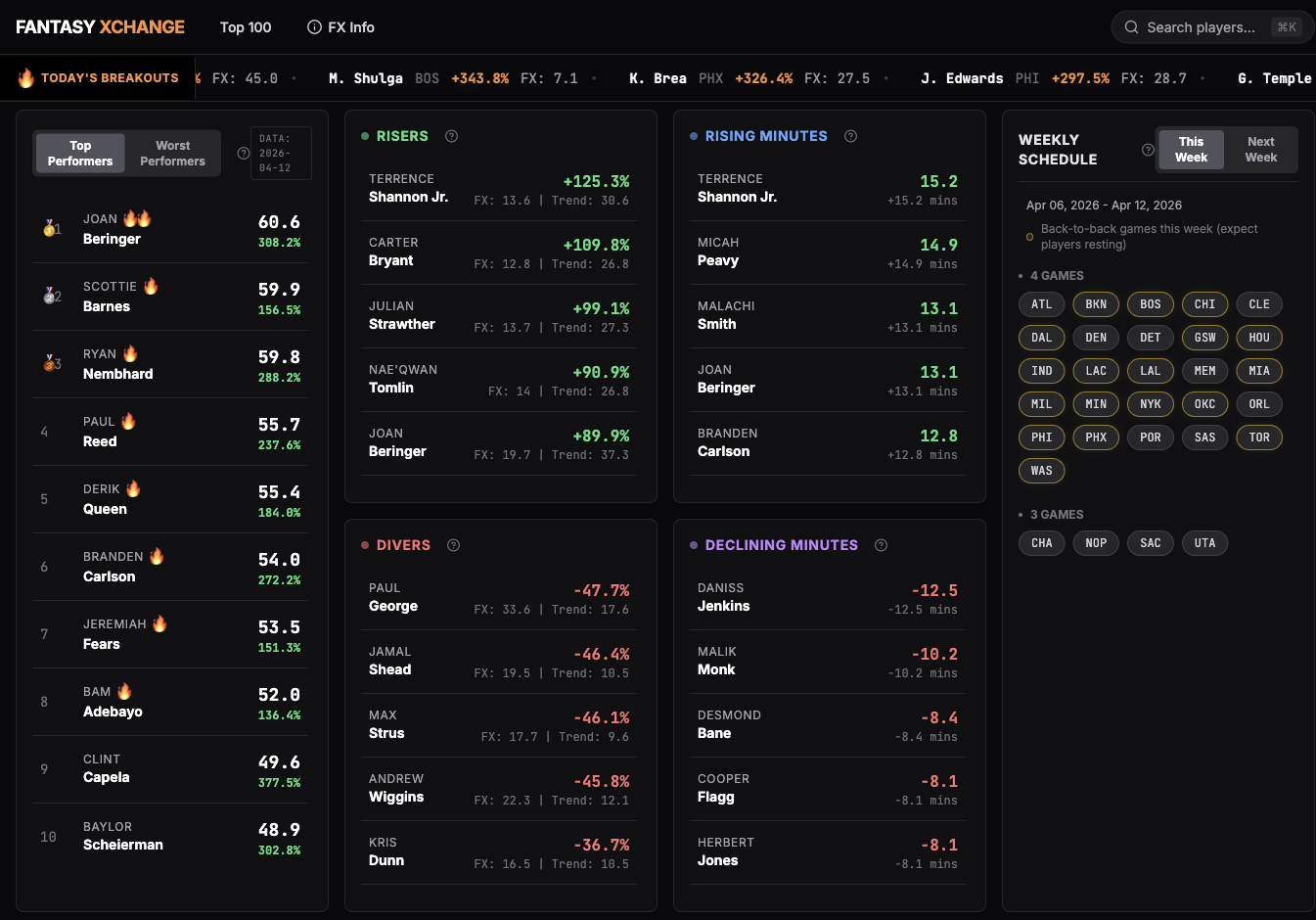The height and width of the screenshot is (920, 1316).
Task: Open Malik Monk declining minutes row
Action: [x=828, y=662]
